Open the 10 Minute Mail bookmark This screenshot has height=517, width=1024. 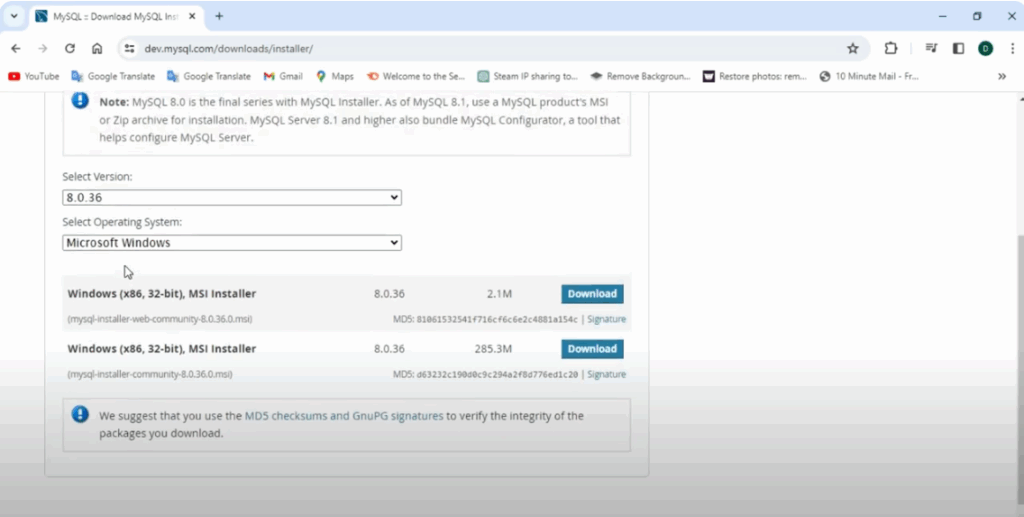pyautogui.click(x=869, y=76)
